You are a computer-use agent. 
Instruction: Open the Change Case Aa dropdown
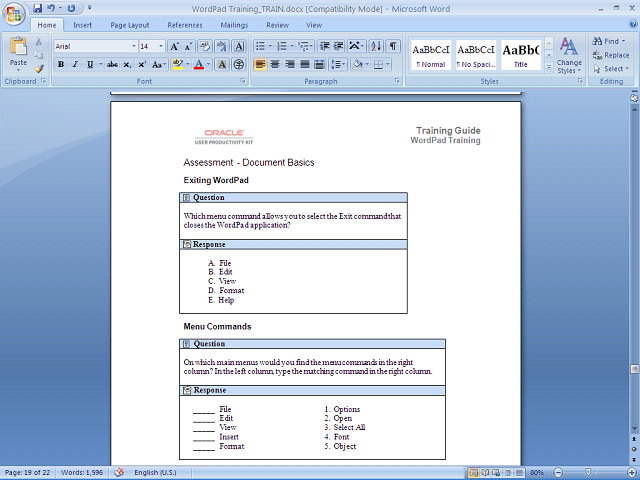tap(159, 64)
